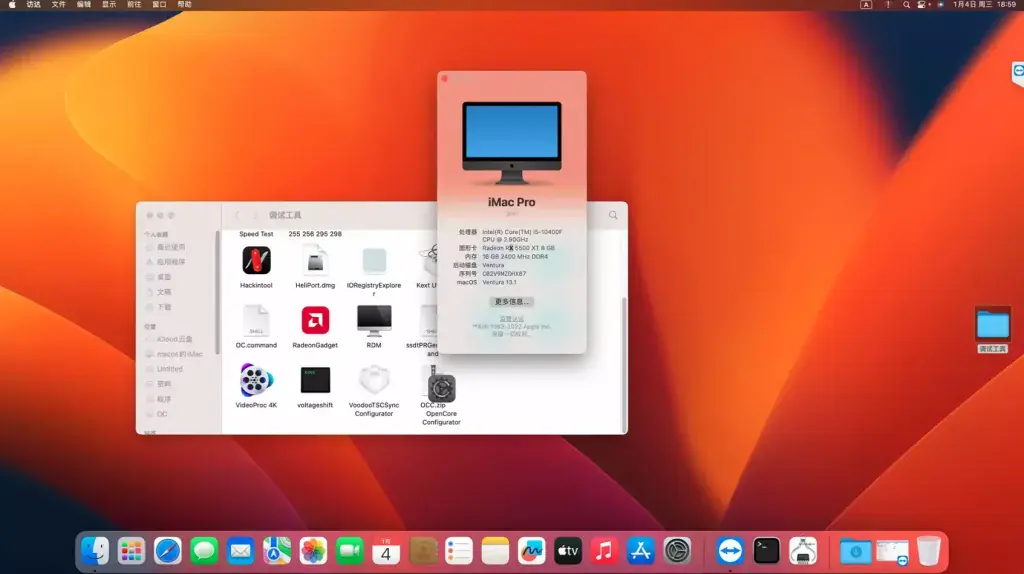Click the Finder sidebar scrollbar
This screenshot has height=574, width=1024.
(217, 292)
